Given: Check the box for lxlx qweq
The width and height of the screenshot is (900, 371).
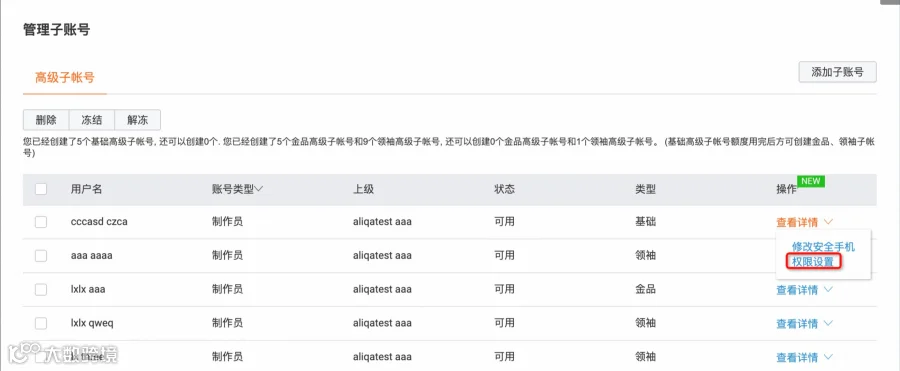Looking at the screenshot, I should tap(41, 323).
